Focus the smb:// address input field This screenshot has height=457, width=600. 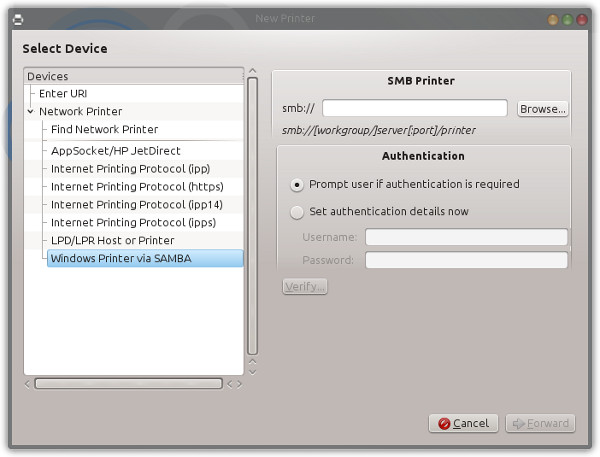click(415, 108)
